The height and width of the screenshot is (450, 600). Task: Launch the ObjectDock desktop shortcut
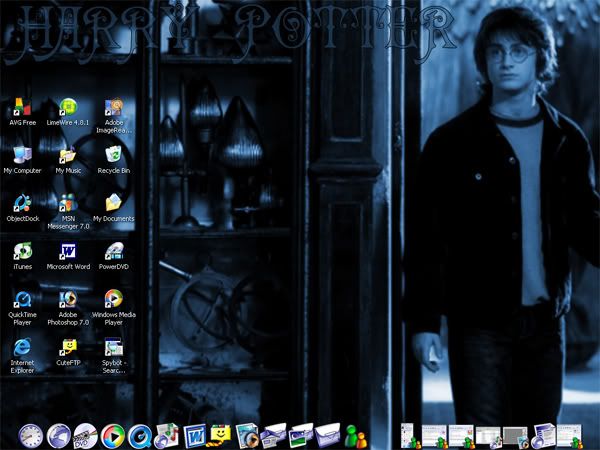pos(22,208)
